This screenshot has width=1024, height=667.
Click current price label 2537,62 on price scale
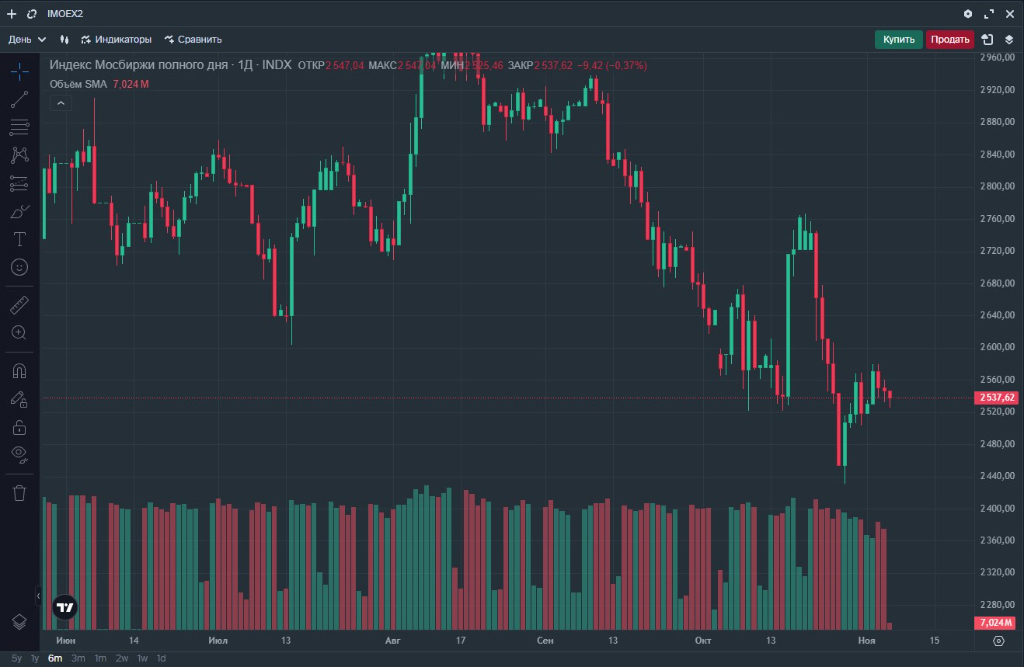[x=996, y=398]
